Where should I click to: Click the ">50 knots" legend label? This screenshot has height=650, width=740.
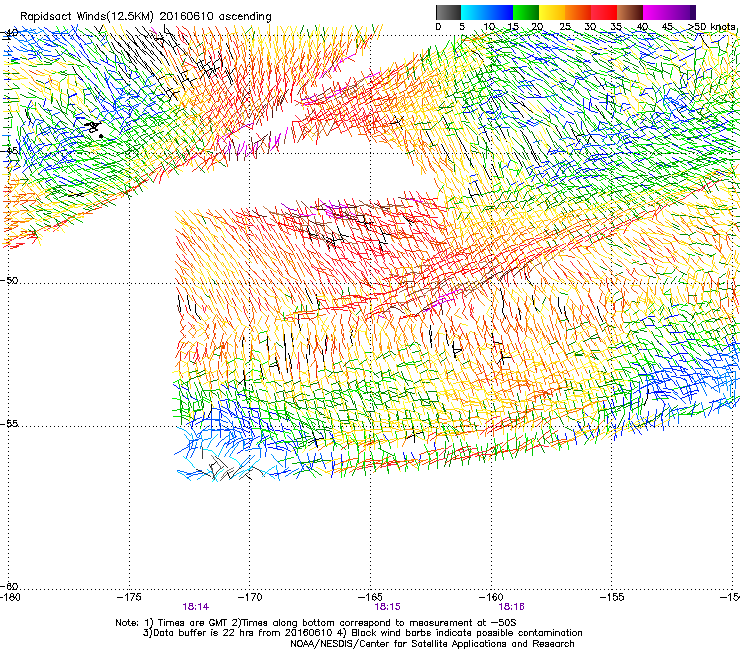click(711, 27)
